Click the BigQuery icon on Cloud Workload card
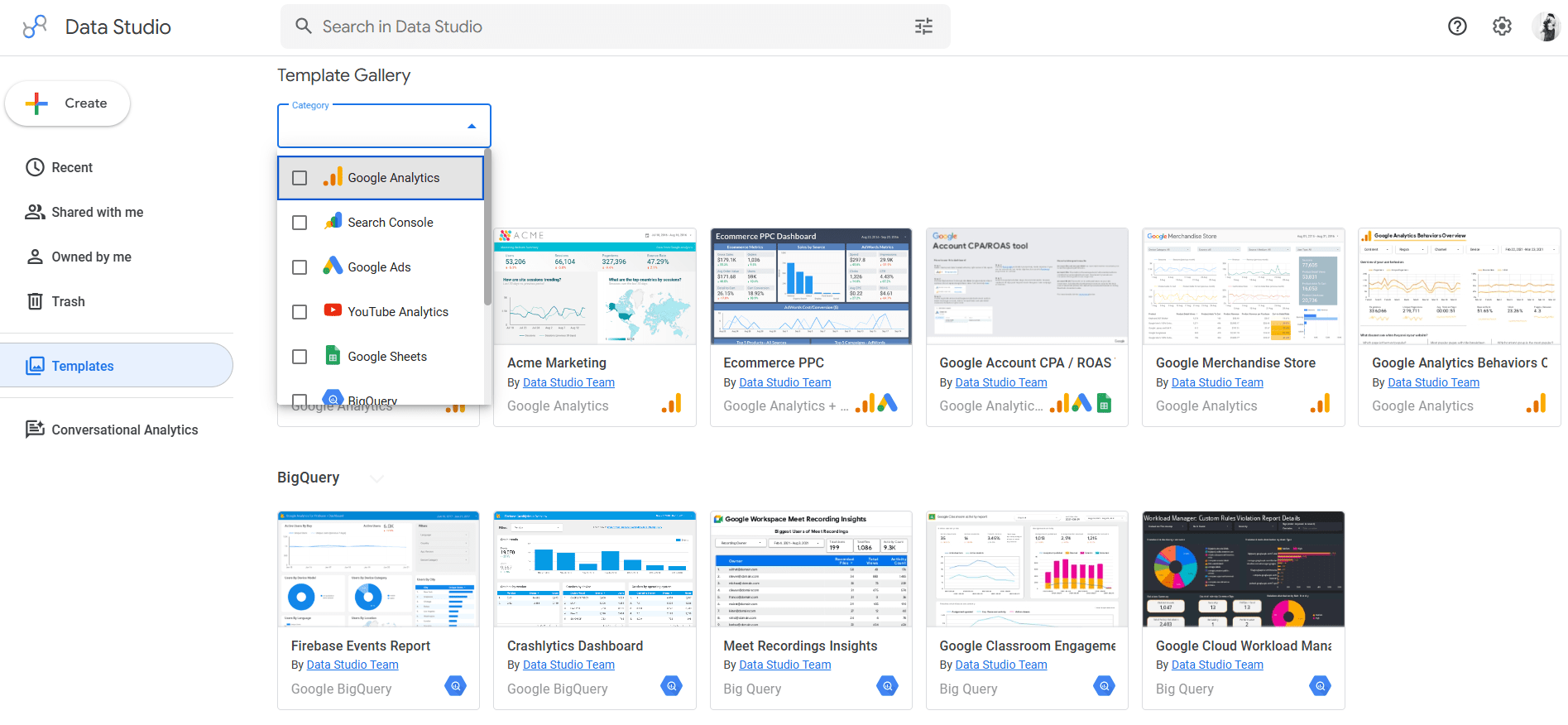 tap(1321, 686)
